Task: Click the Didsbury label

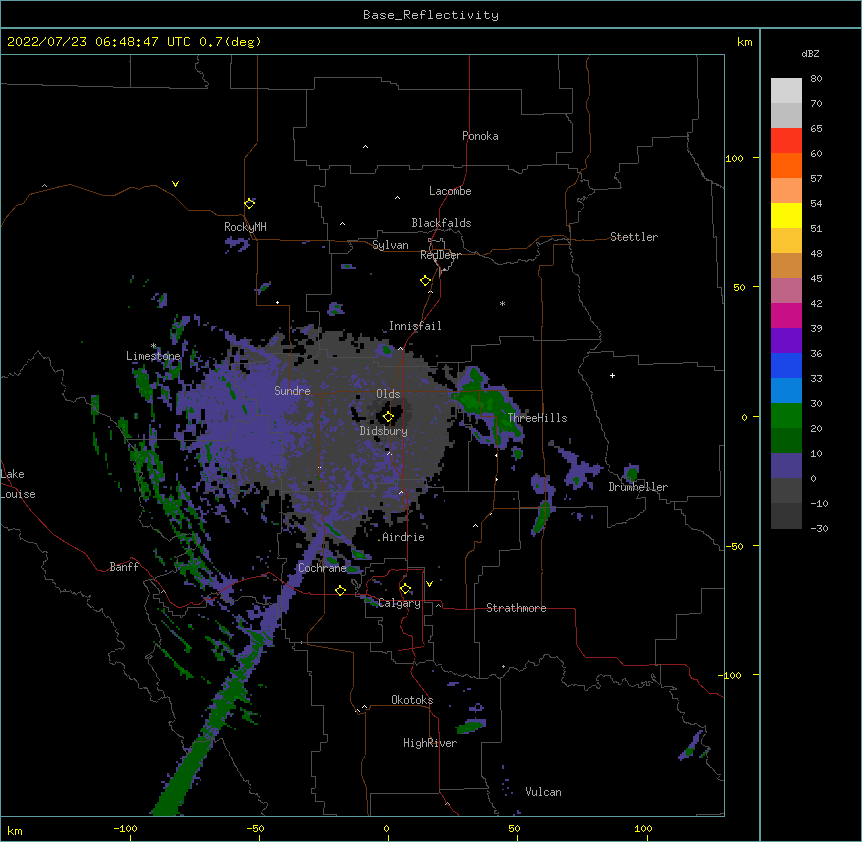Action: tap(384, 431)
